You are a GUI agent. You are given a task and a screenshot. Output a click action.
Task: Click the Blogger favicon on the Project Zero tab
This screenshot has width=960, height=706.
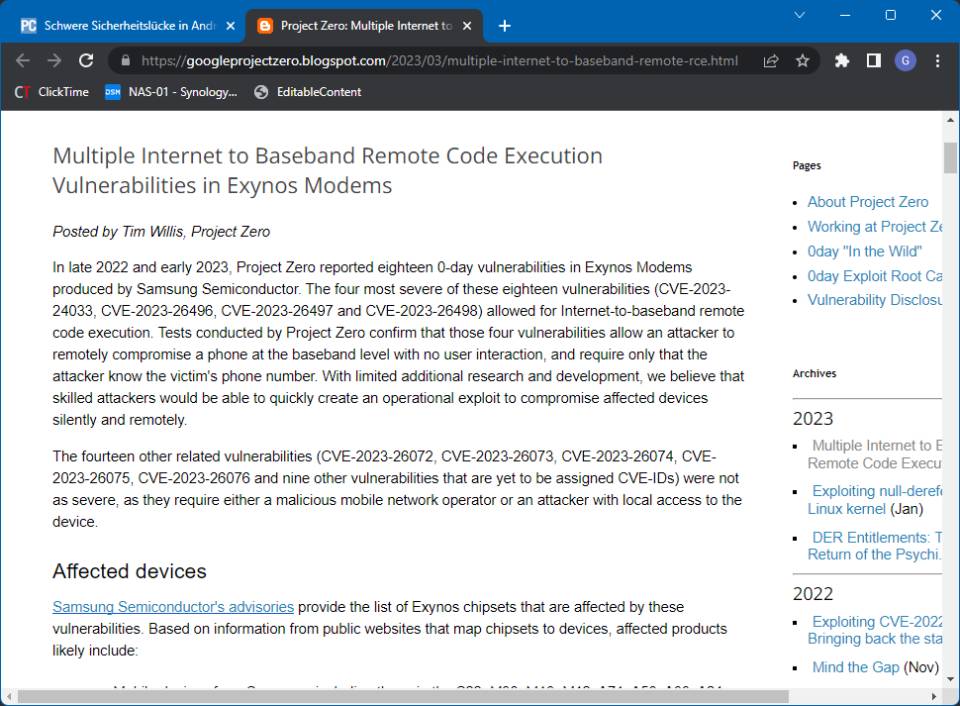[x=265, y=26]
